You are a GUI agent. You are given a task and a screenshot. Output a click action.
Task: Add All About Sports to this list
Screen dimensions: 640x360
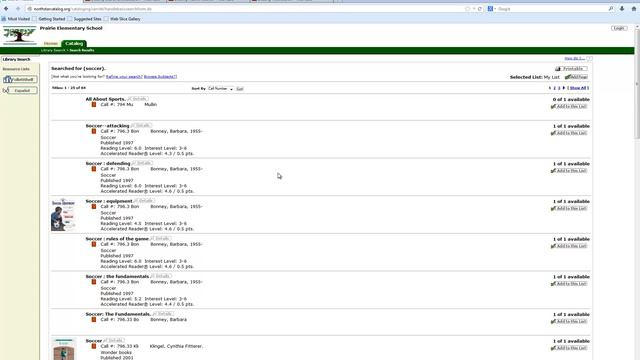coord(569,107)
